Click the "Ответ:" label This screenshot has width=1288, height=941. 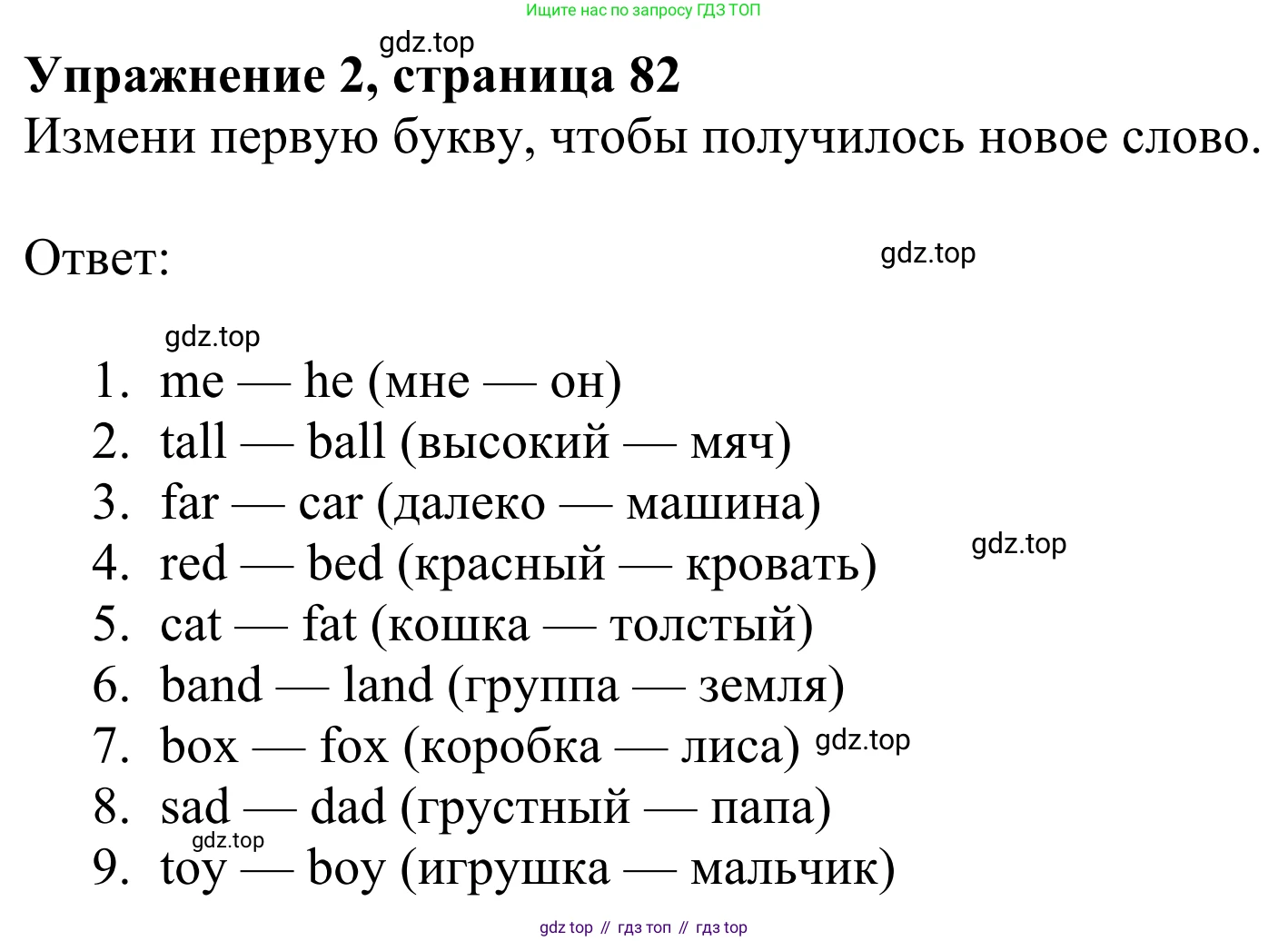(97, 258)
